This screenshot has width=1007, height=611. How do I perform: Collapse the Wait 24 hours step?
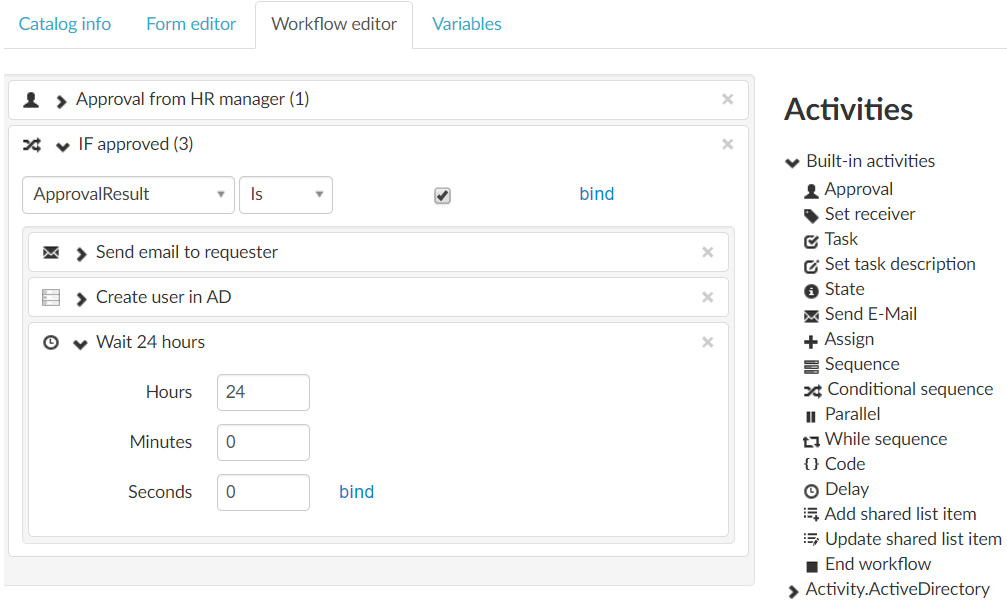pos(81,344)
